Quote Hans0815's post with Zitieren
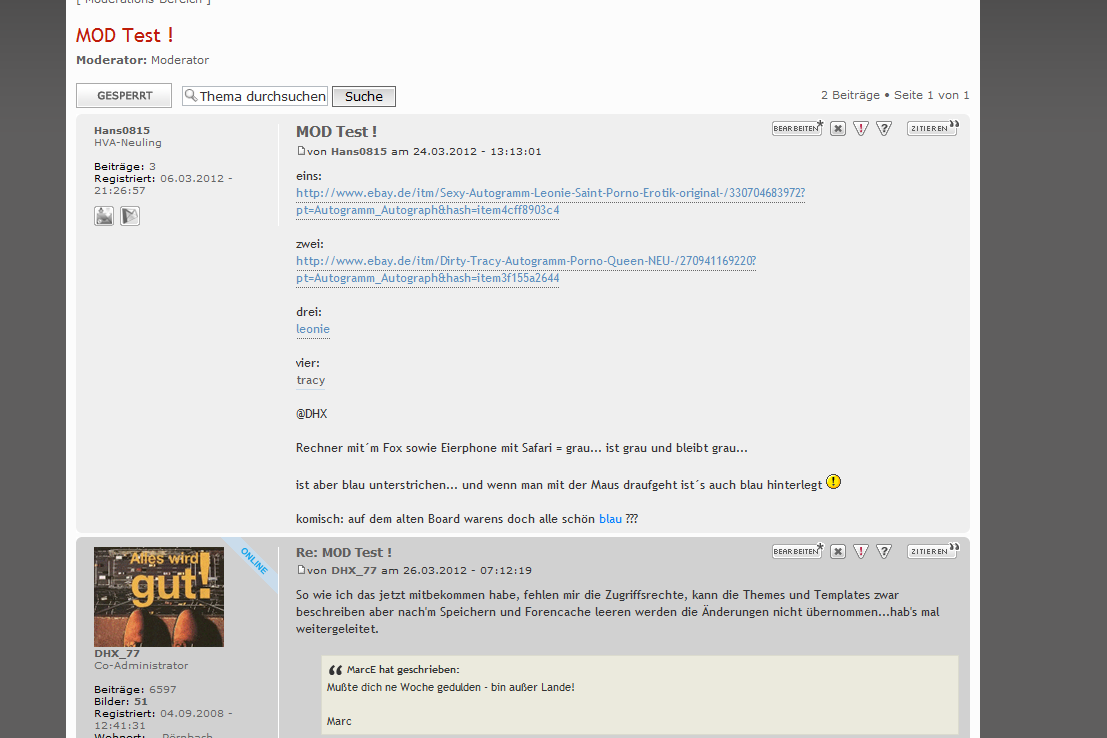This screenshot has height=738, width=1107. point(933,128)
